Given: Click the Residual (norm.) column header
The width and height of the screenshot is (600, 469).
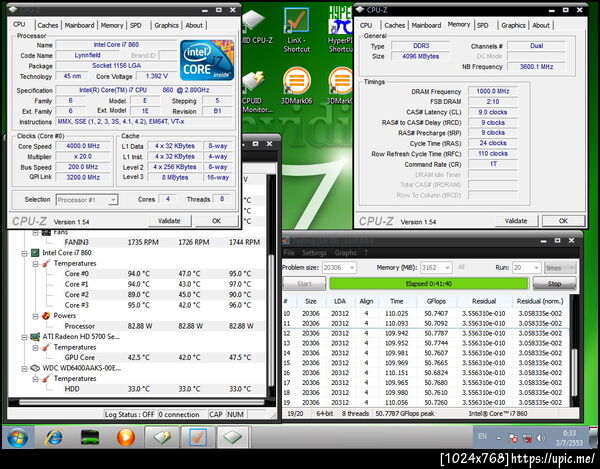Looking at the screenshot, I should 540,301.
